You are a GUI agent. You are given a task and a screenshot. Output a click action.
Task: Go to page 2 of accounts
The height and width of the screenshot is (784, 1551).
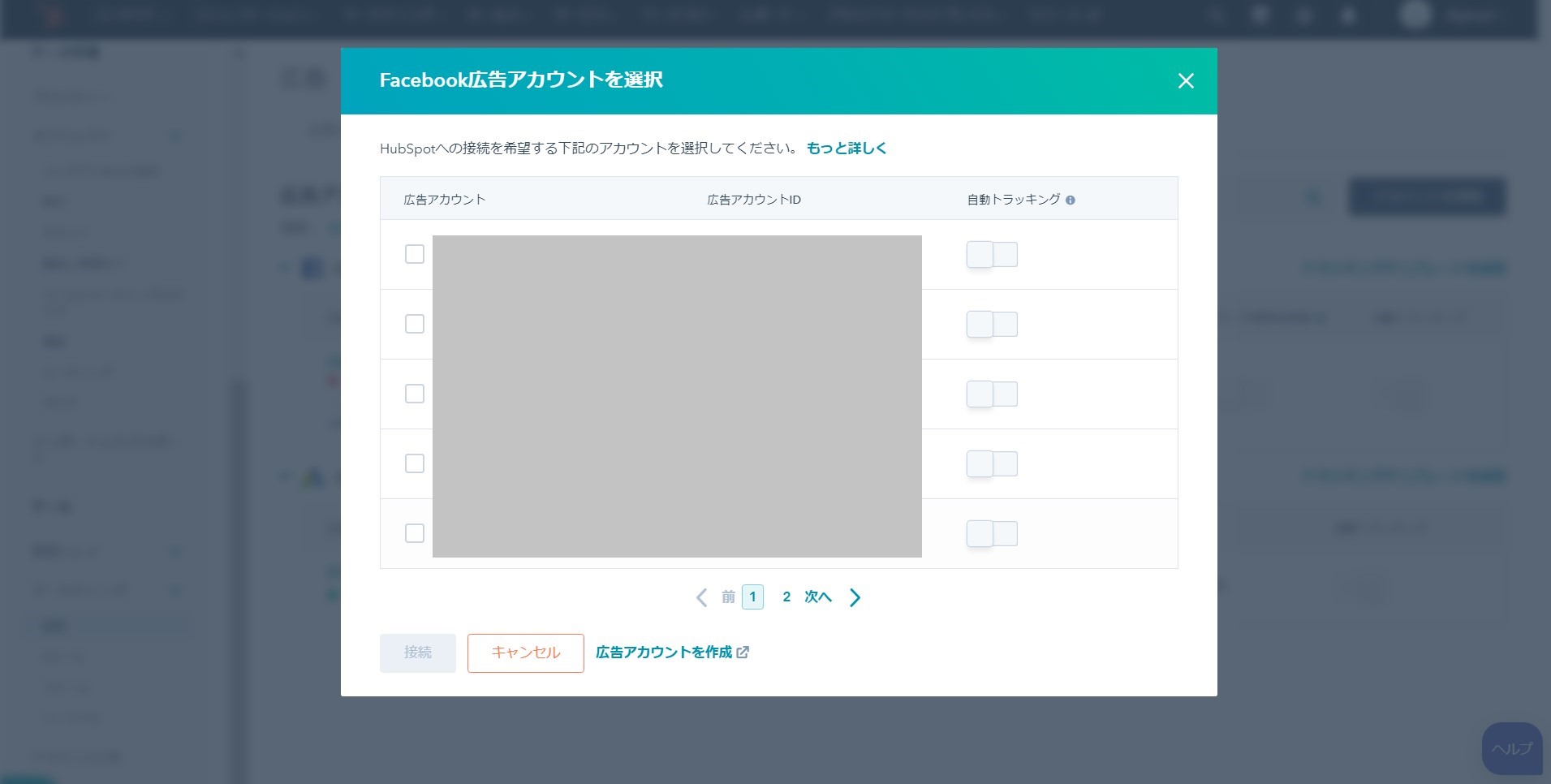pos(786,597)
